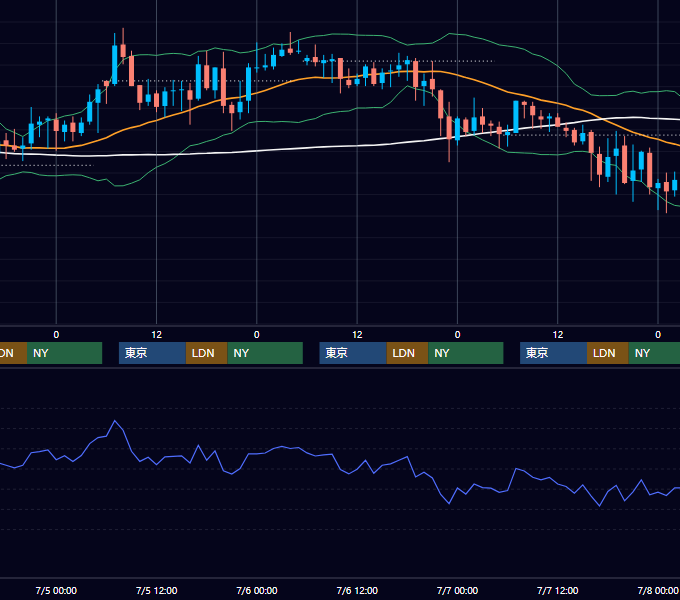Click the 7/8 00:00 date label

point(658,590)
